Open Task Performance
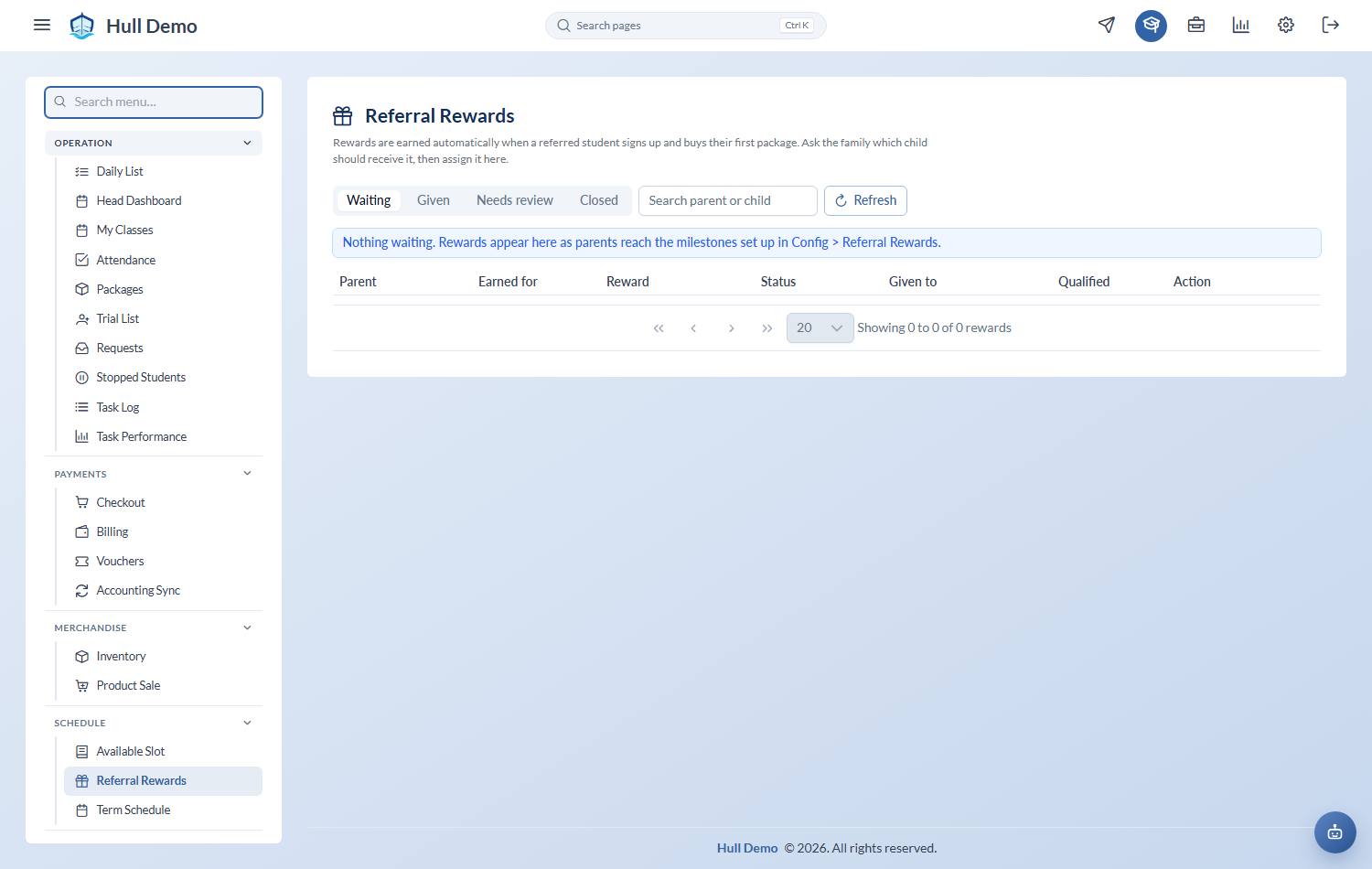This screenshot has width=1372, height=869. 163,436
